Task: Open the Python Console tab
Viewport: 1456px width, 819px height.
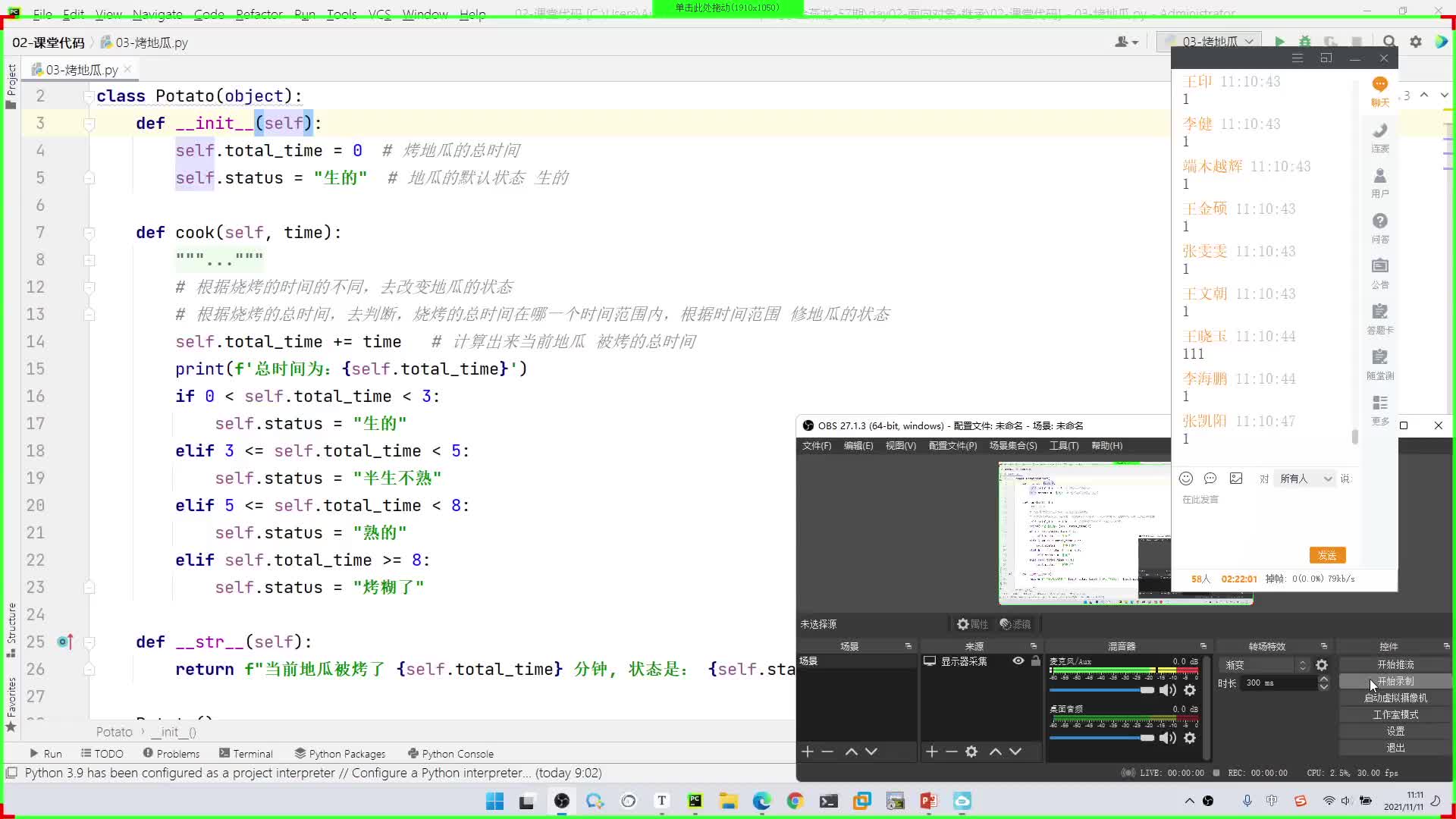Action: click(450, 754)
